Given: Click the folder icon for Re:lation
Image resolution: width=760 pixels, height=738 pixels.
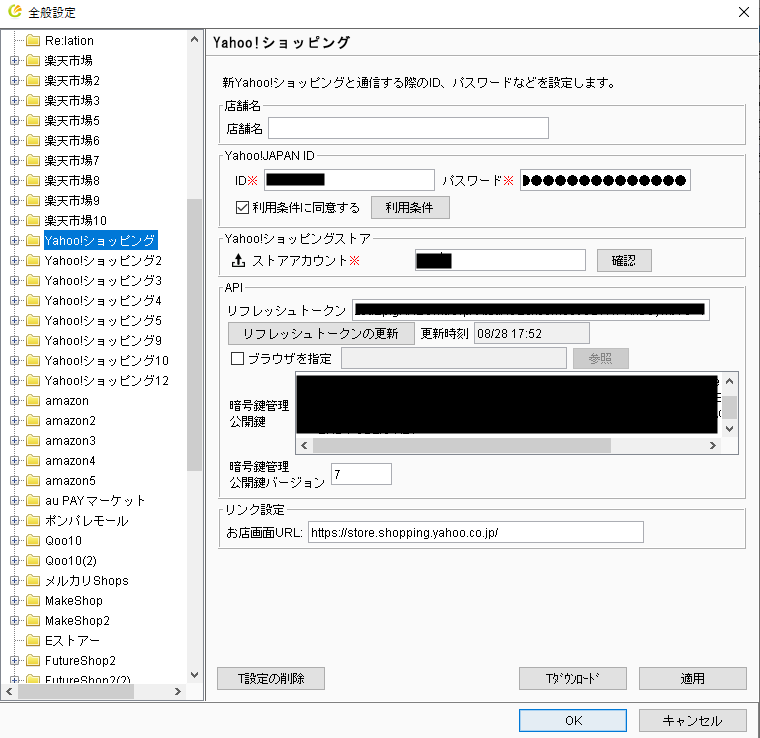Looking at the screenshot, I should coord(32,40).
